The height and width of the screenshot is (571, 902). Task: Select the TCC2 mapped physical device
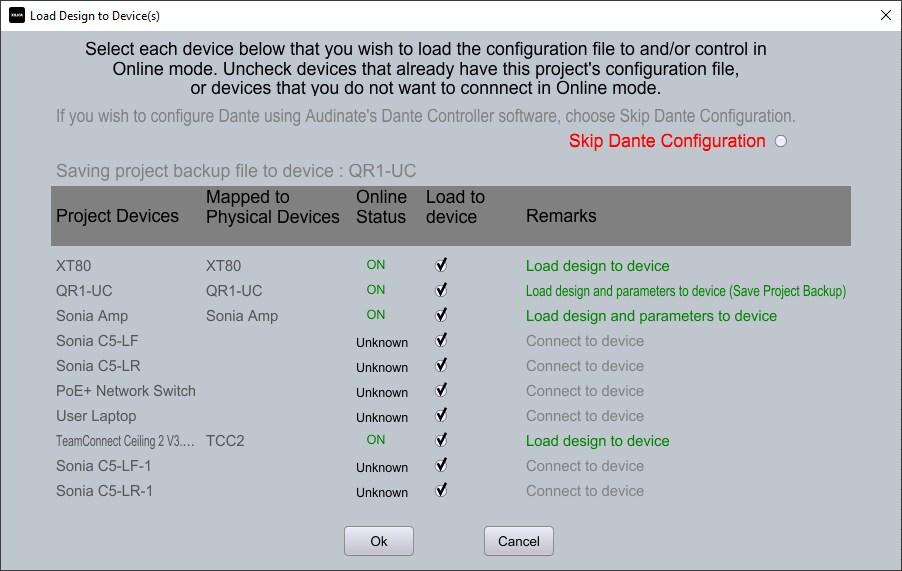tap(225, 441)
